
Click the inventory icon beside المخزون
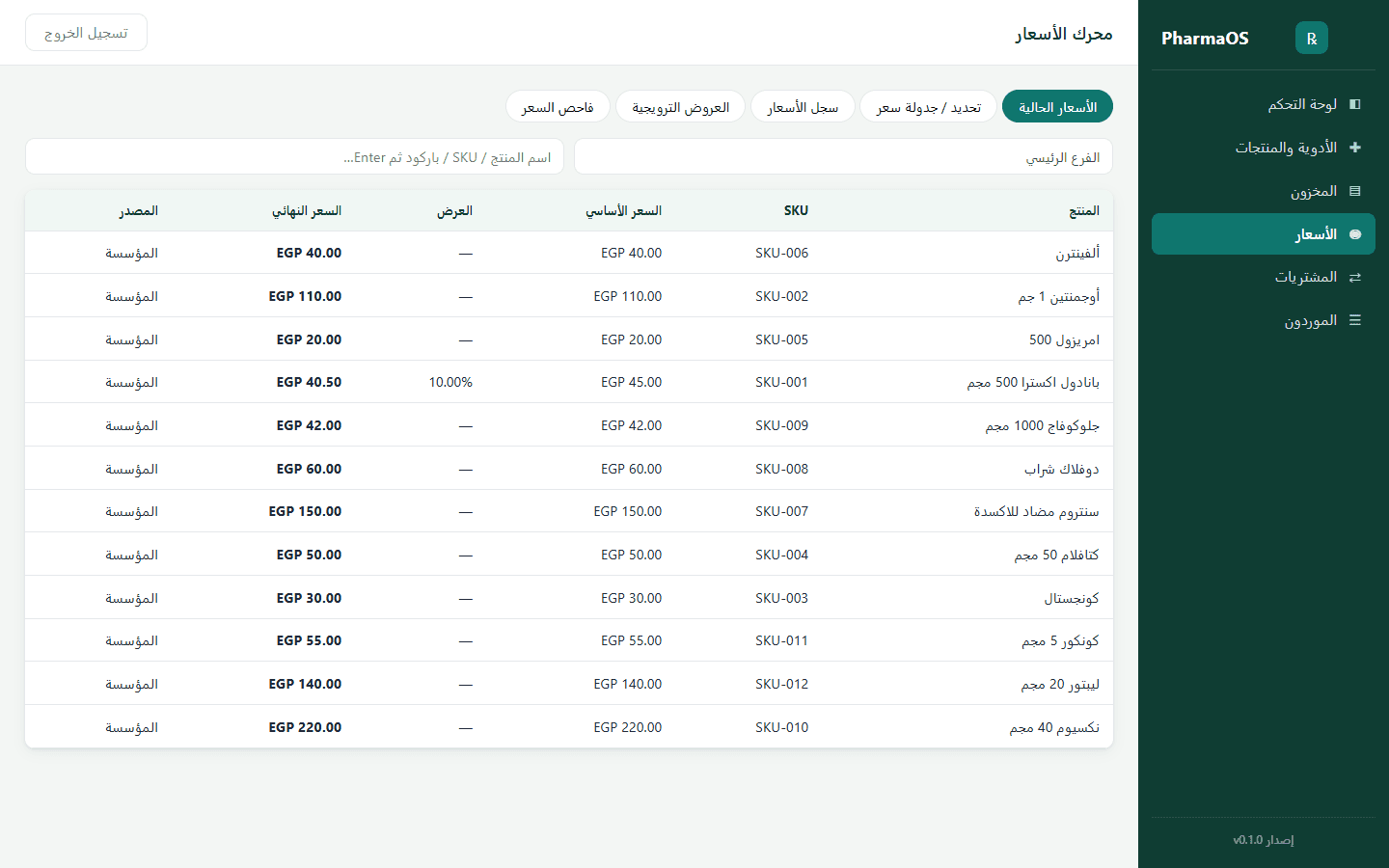pyautogui.click(x=1355, y=191)
